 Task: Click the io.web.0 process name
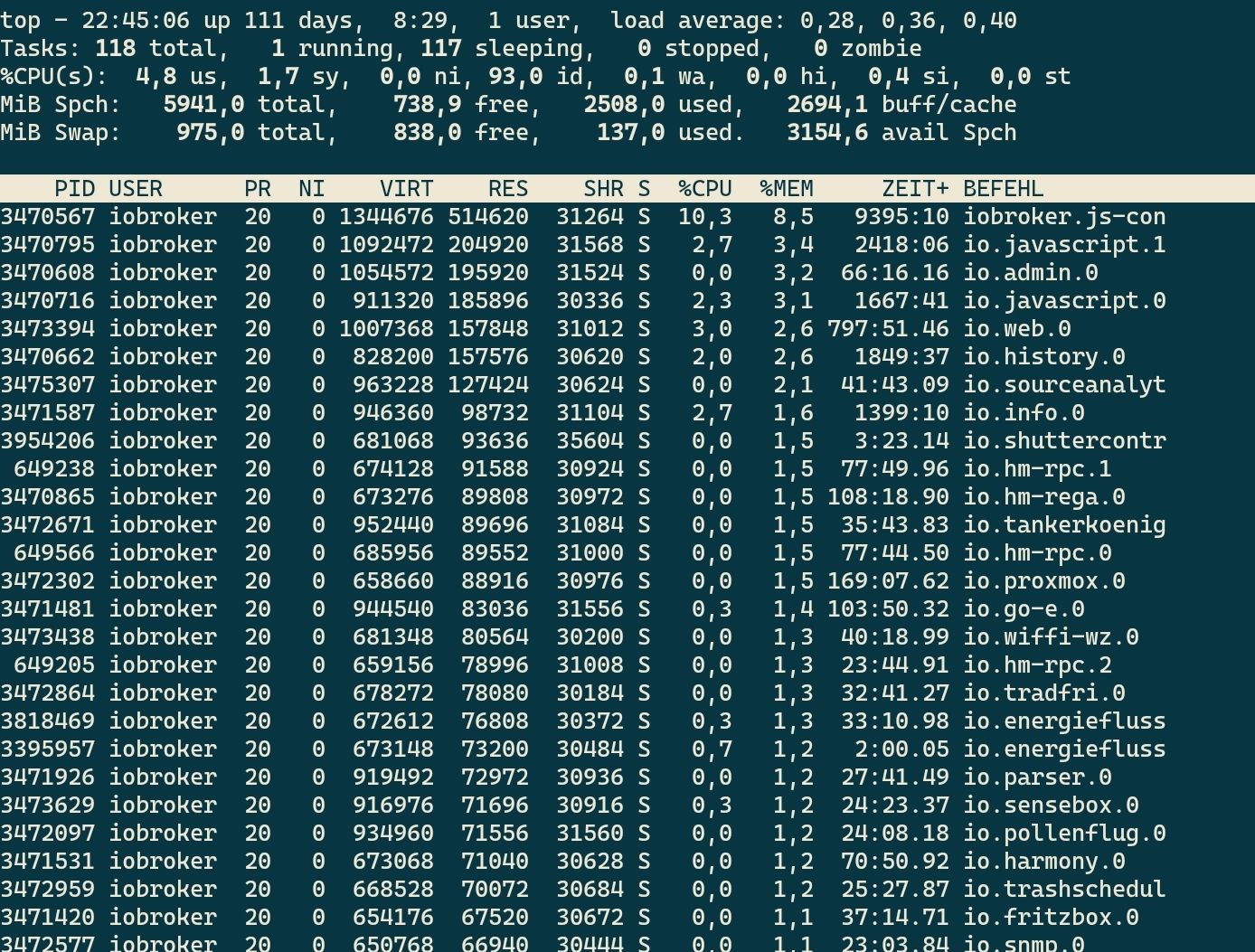[1017, 329]
